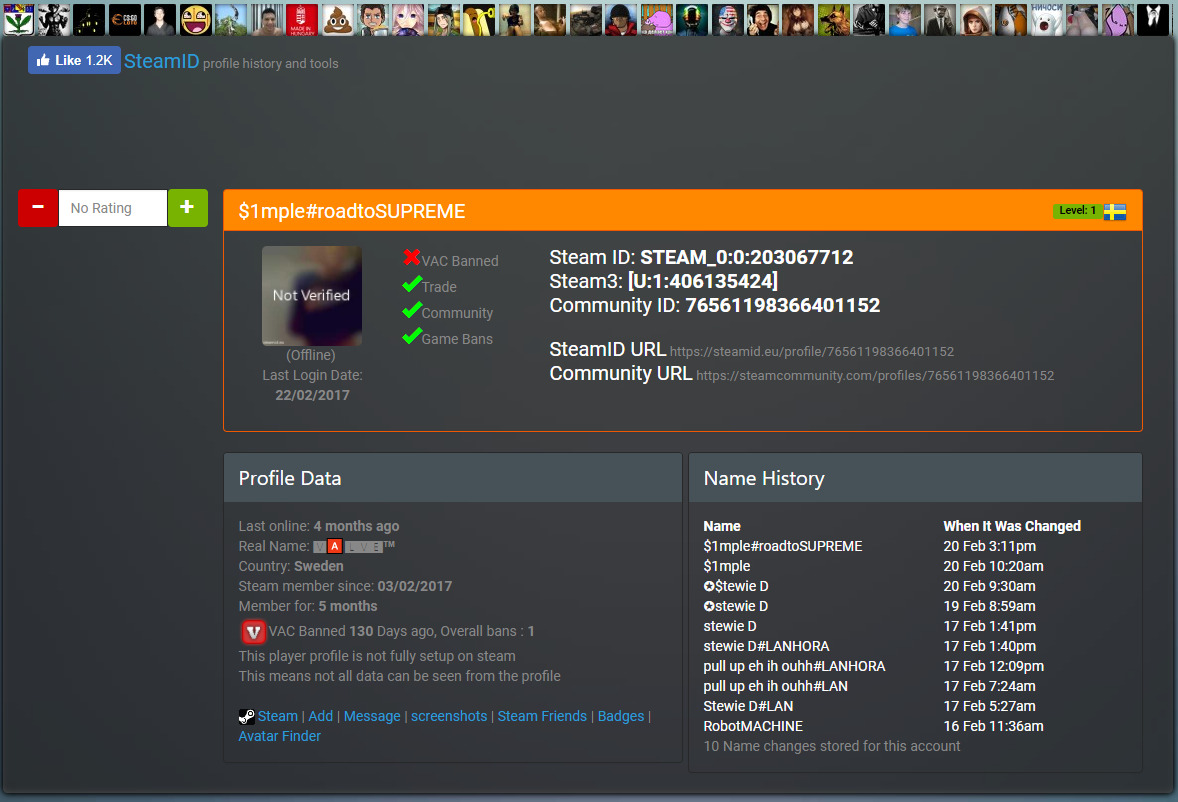Click the awesome smiley face avatar
This screenshot has width=1178, height=802.
pos(195,20)
